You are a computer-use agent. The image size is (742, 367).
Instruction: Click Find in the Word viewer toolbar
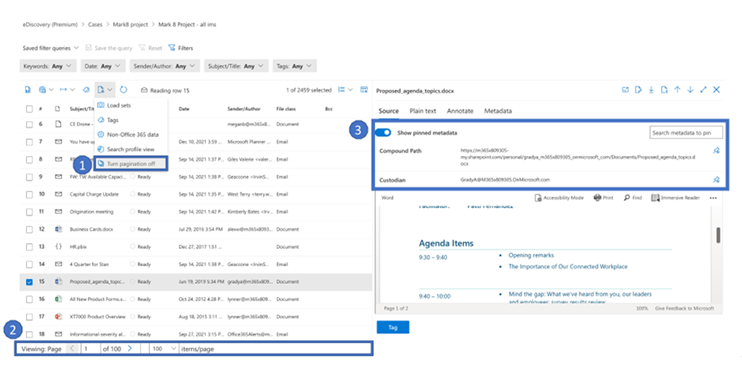coord(633,198)
